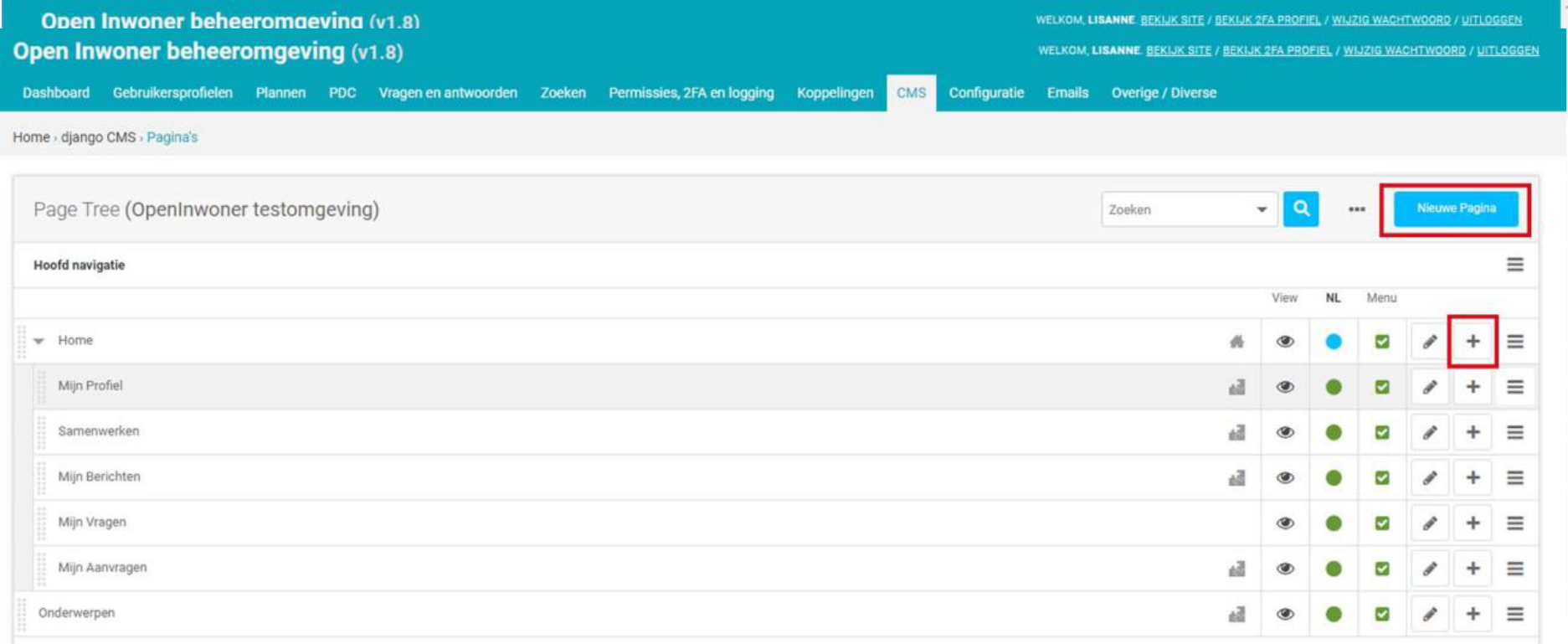Open the hamburger actions menu for Onderwerpen
This screenshot has height=644, width=1568.
pyautogui.click(x=1514, y=614)
